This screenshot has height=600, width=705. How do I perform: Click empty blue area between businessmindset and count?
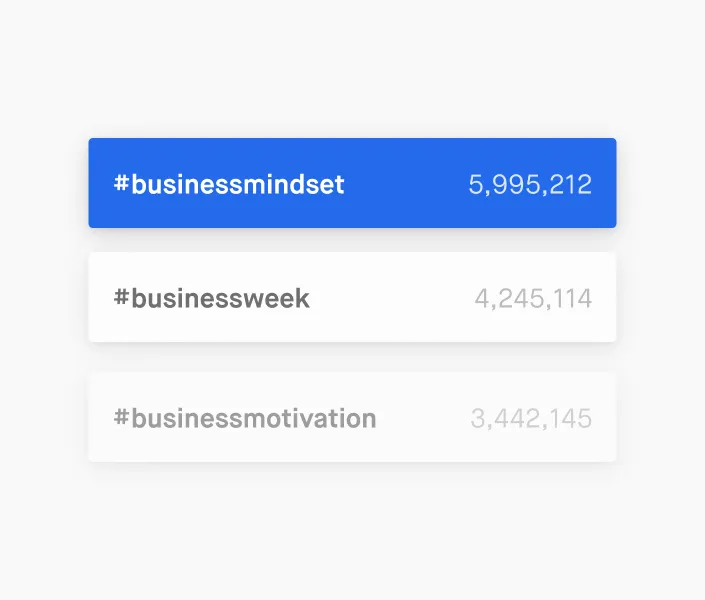tap(406, 184)
